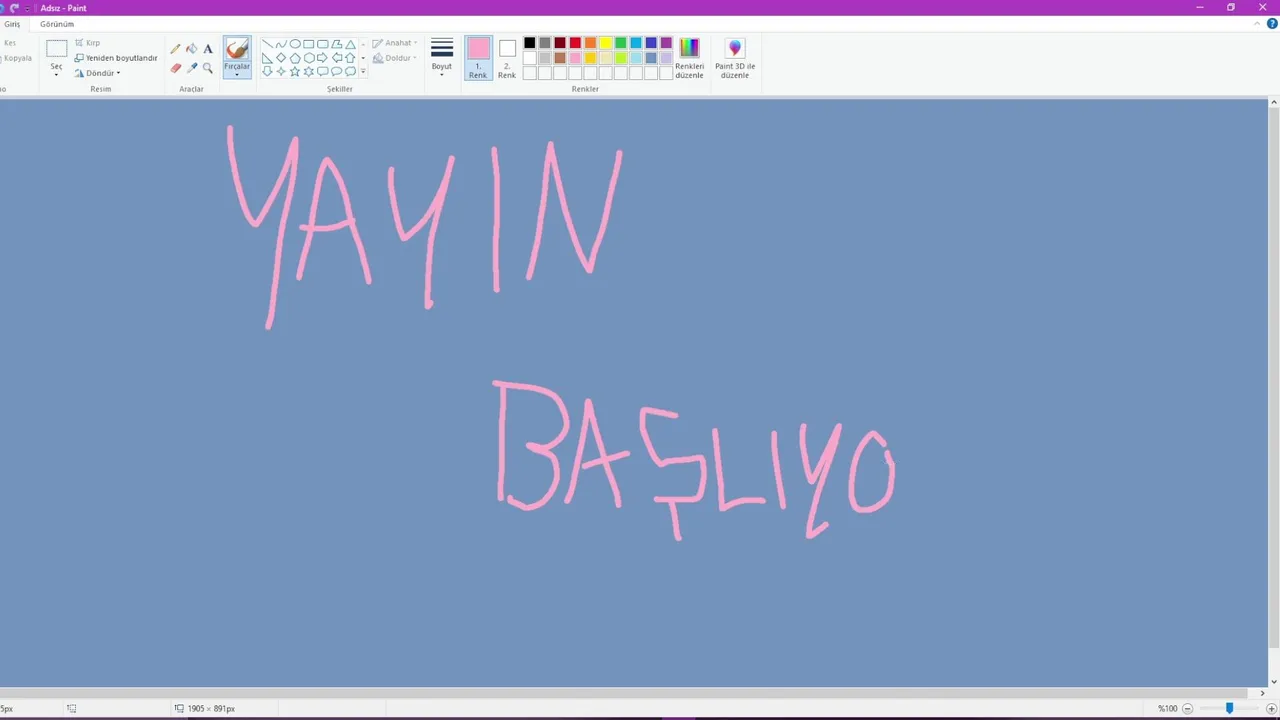This screenshot has width=1280, height=720.
Task: Pick the green color swatch
Action: (x=621, y=43)
